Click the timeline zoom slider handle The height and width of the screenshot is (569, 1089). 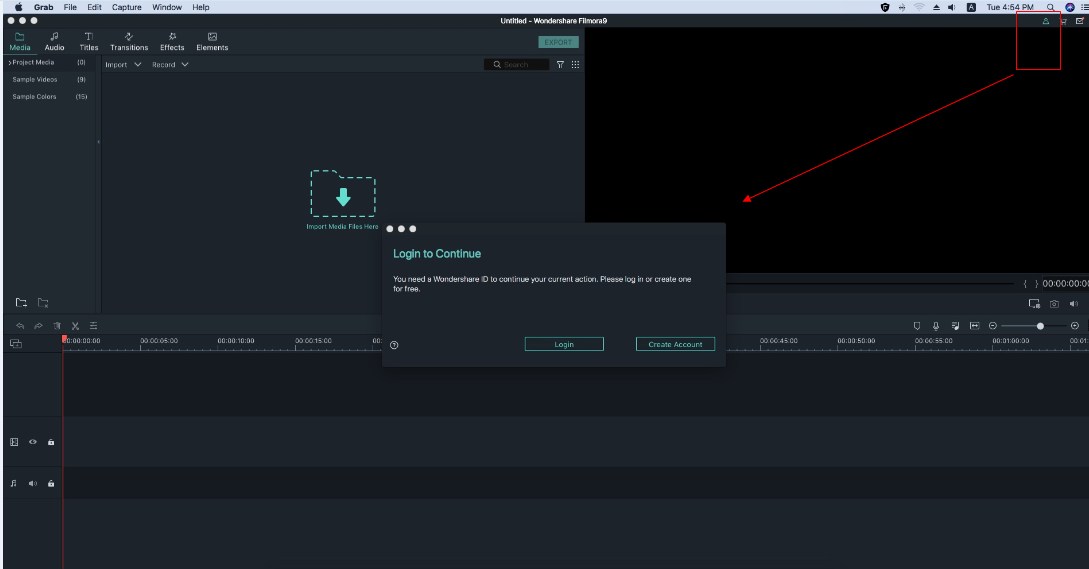point(1040,326)
